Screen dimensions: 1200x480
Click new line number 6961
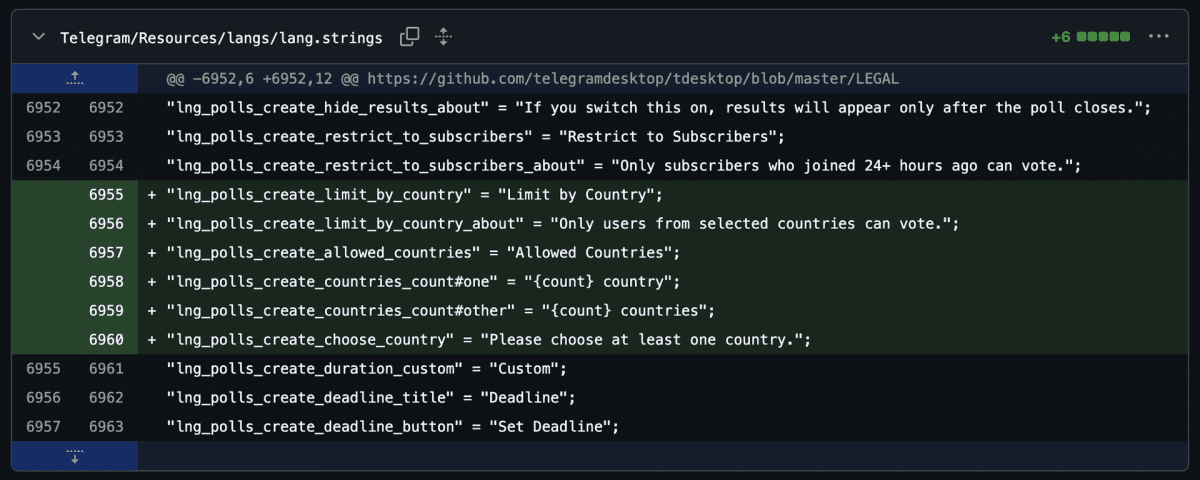click(106, 369)
